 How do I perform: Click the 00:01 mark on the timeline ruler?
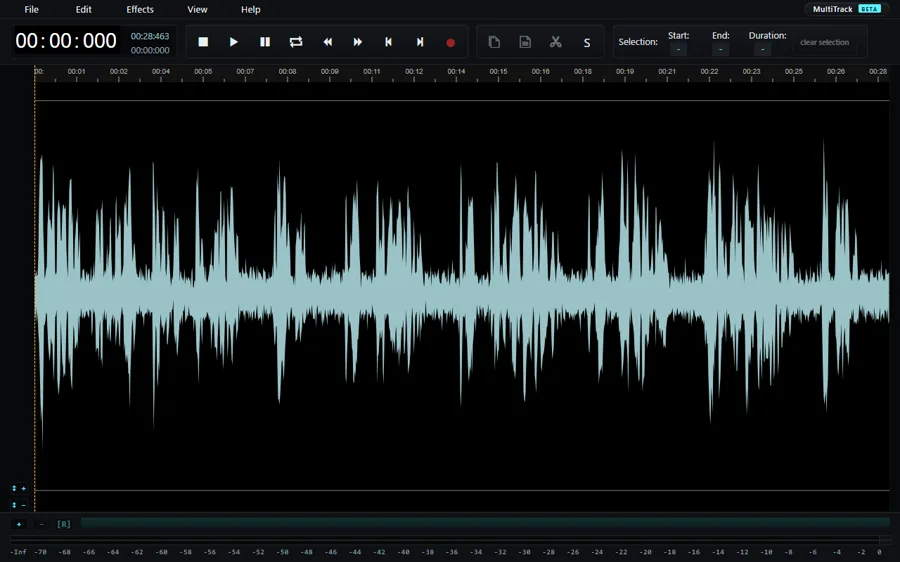(x=76, y=72)
